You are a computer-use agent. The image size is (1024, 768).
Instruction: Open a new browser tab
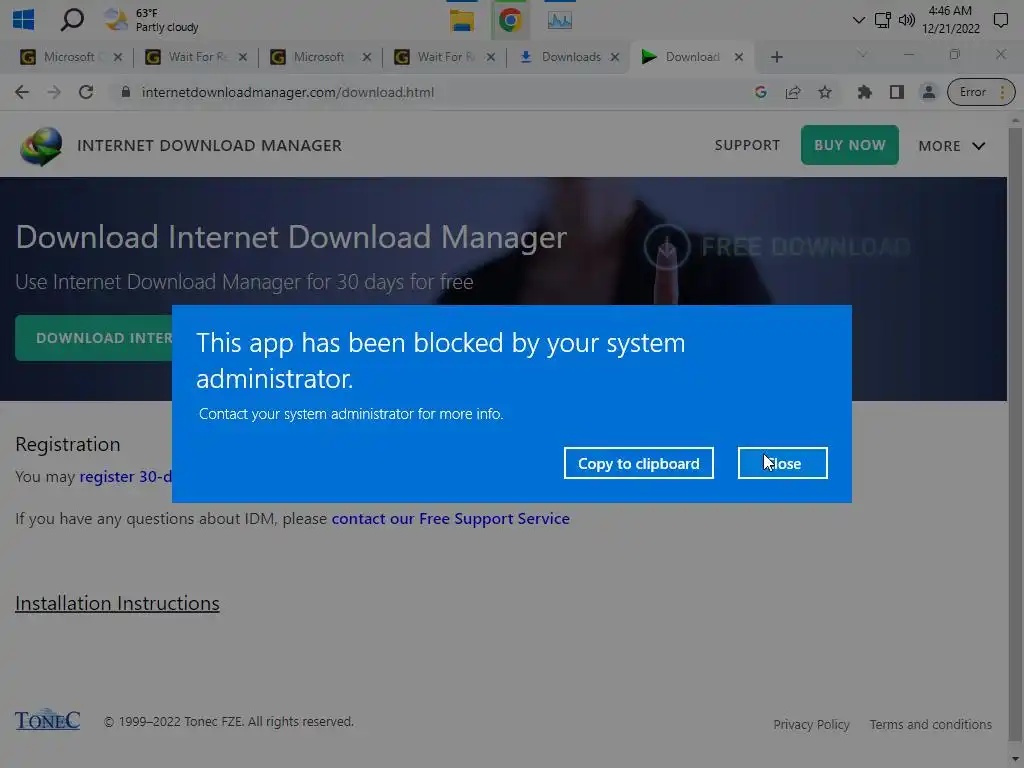776,57
